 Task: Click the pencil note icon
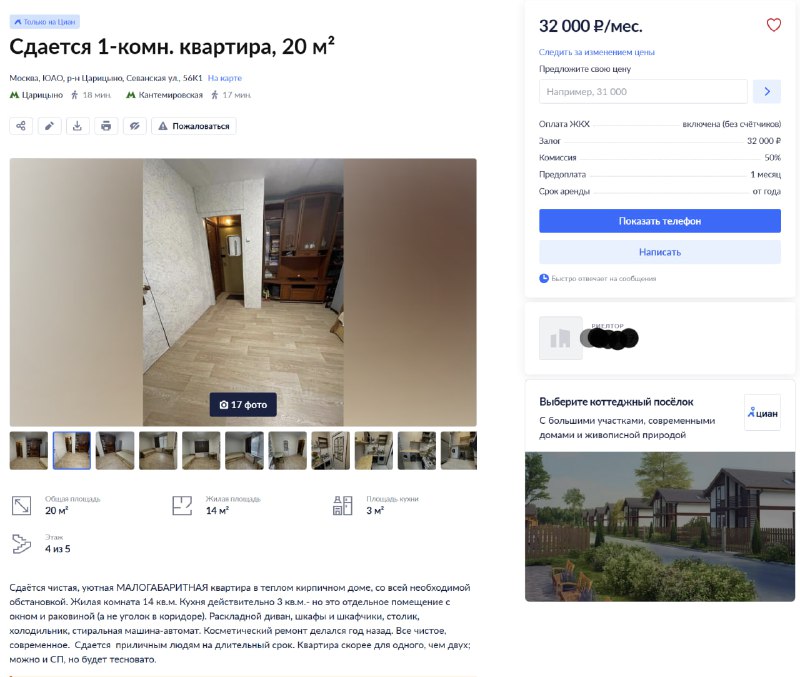pos(49,126)
